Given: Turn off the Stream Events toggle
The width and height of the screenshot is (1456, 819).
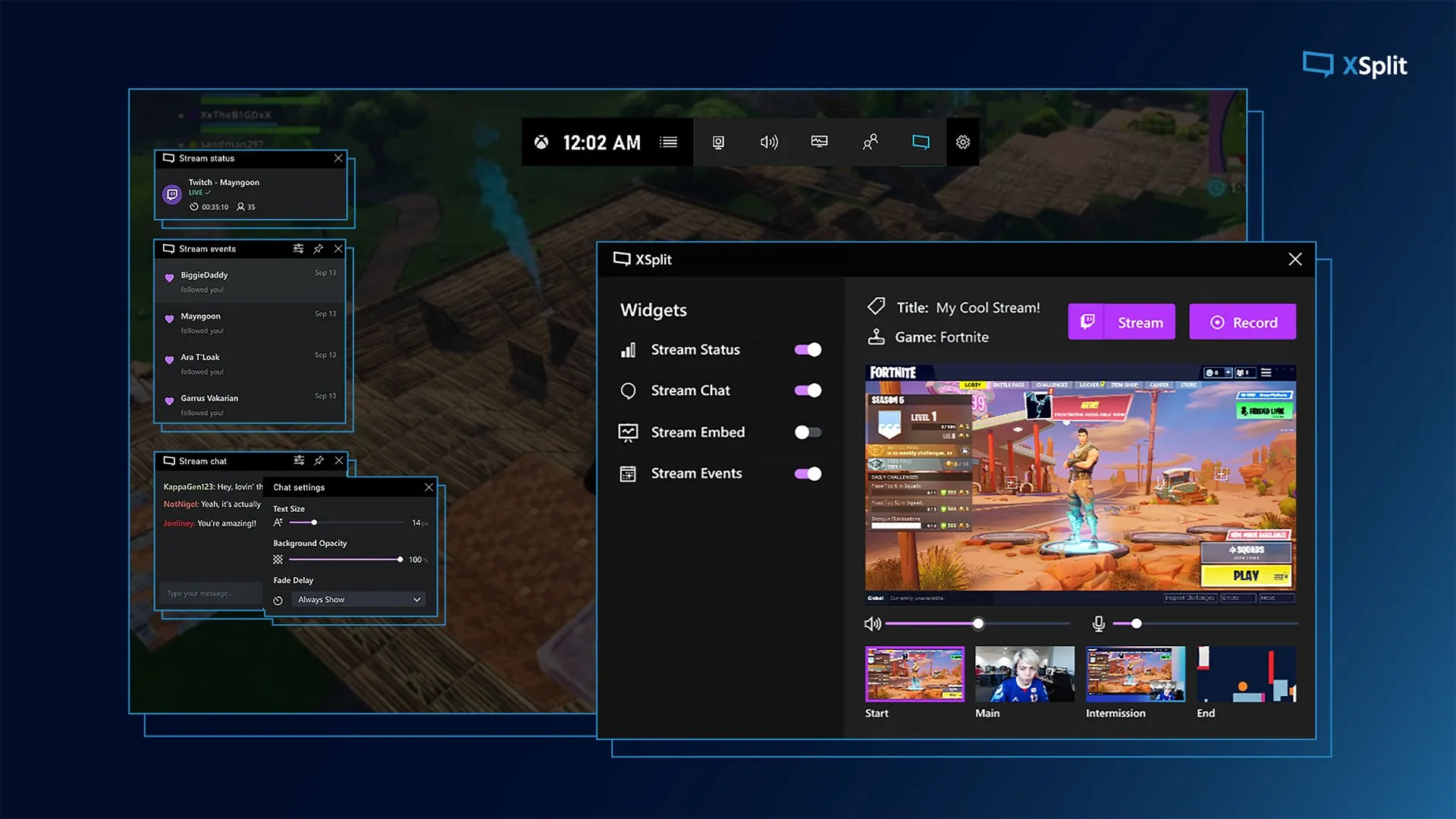Looking at the screenshot, I should point(807,473).
